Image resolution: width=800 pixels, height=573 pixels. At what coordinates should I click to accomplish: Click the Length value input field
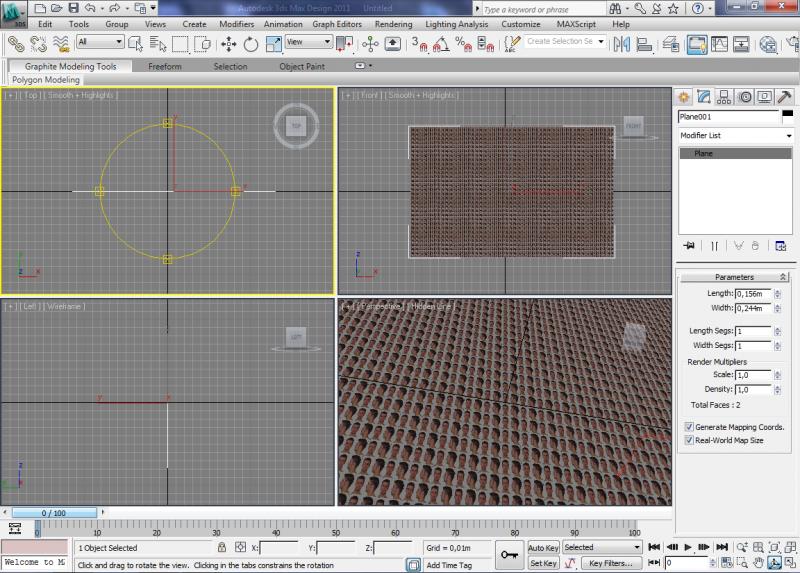click(753, 294)
